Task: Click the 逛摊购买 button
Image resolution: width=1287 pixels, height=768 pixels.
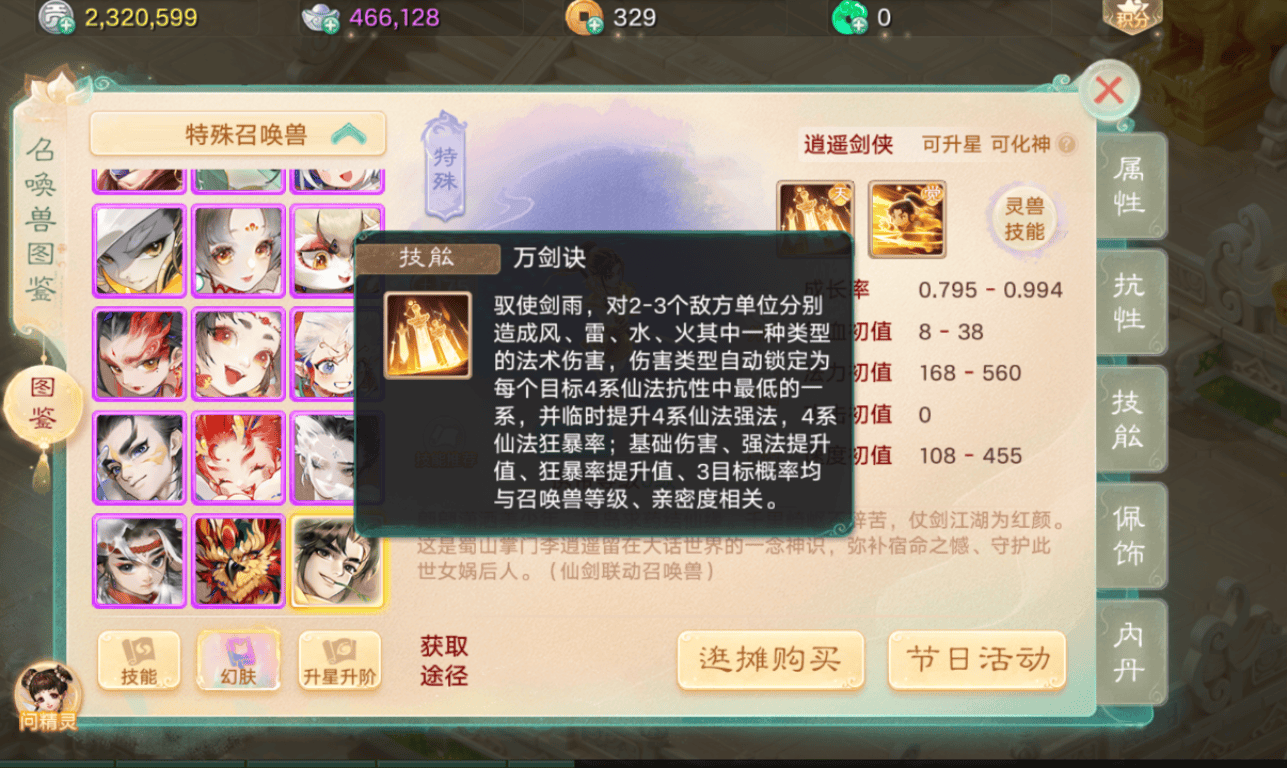Action: click(770, 660)
